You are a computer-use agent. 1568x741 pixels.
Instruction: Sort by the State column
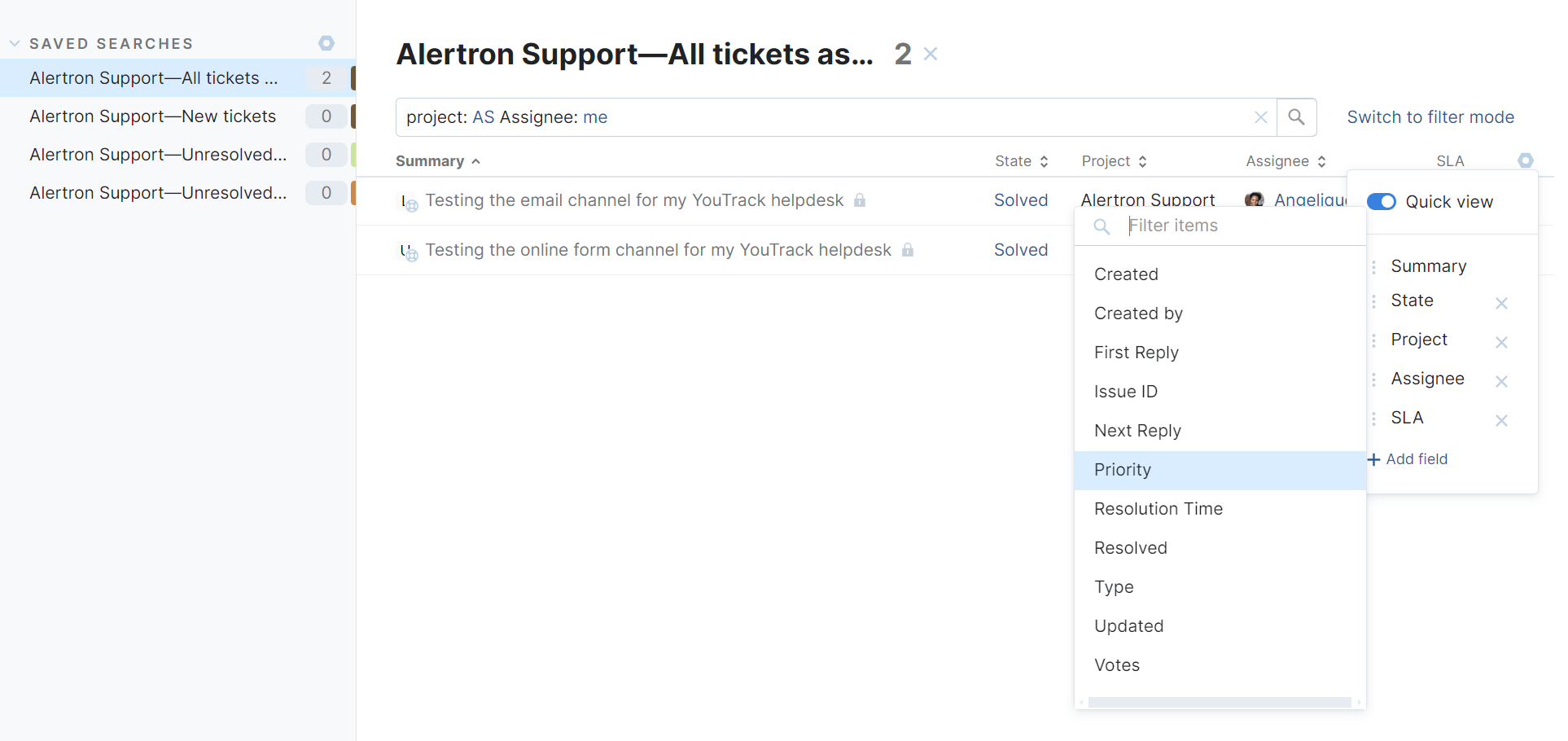pyautogui.click(x=1021, y=161)
